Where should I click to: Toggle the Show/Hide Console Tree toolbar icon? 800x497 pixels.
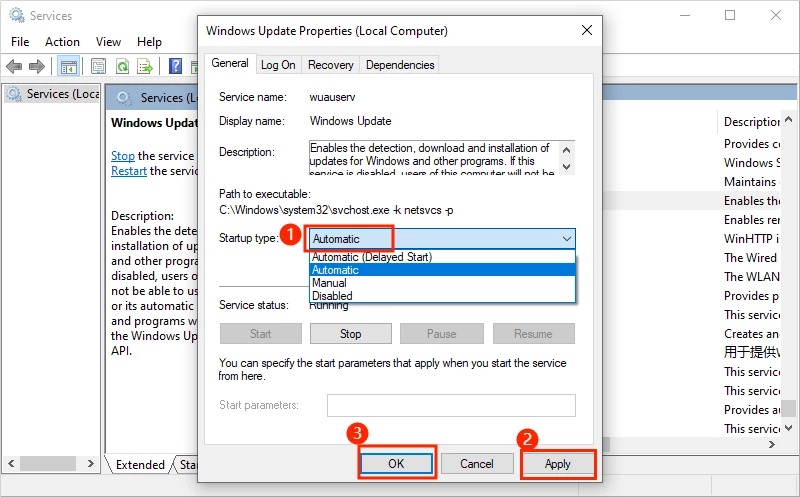click(x=68, y=66)
